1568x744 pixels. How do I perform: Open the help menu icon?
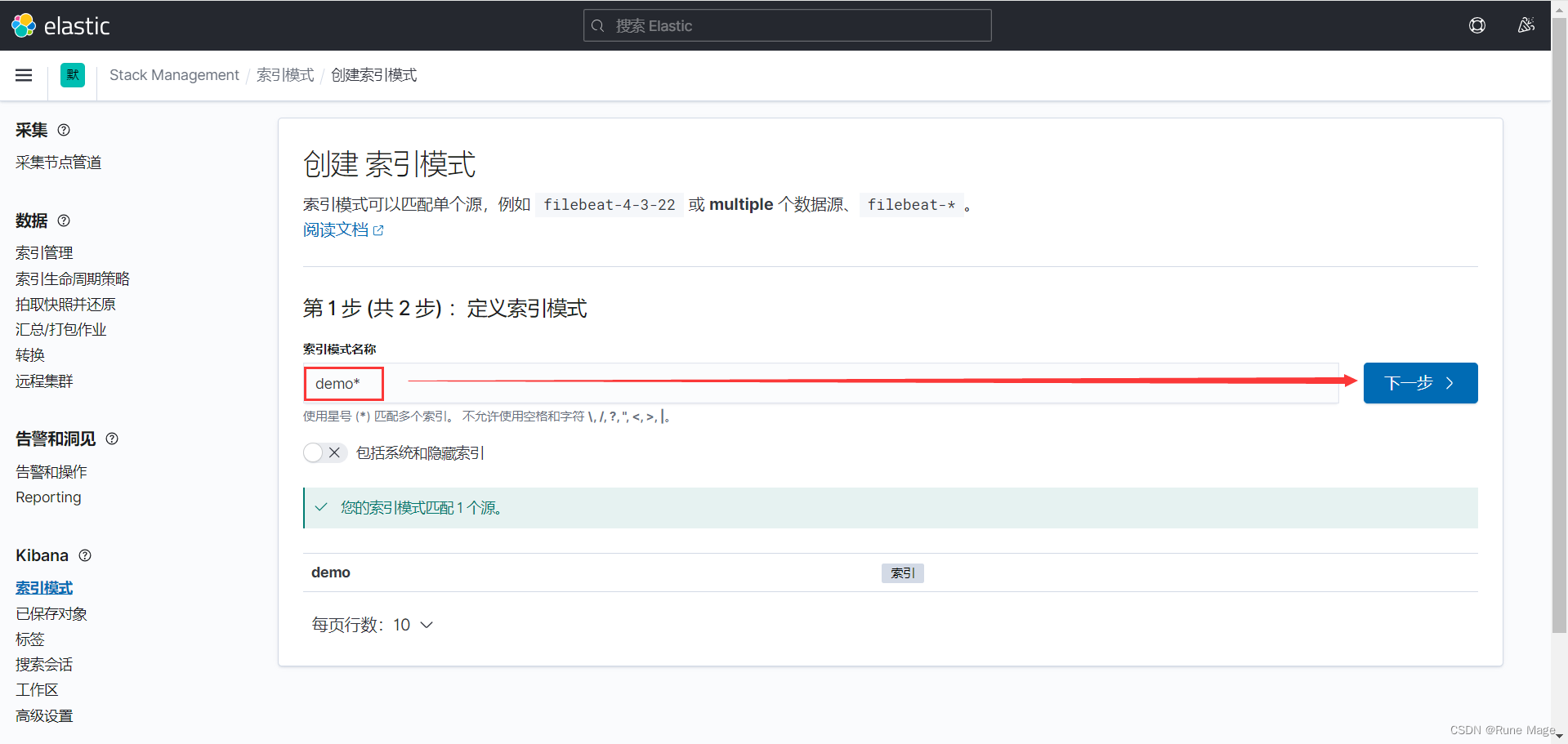tap(1477, 25)
